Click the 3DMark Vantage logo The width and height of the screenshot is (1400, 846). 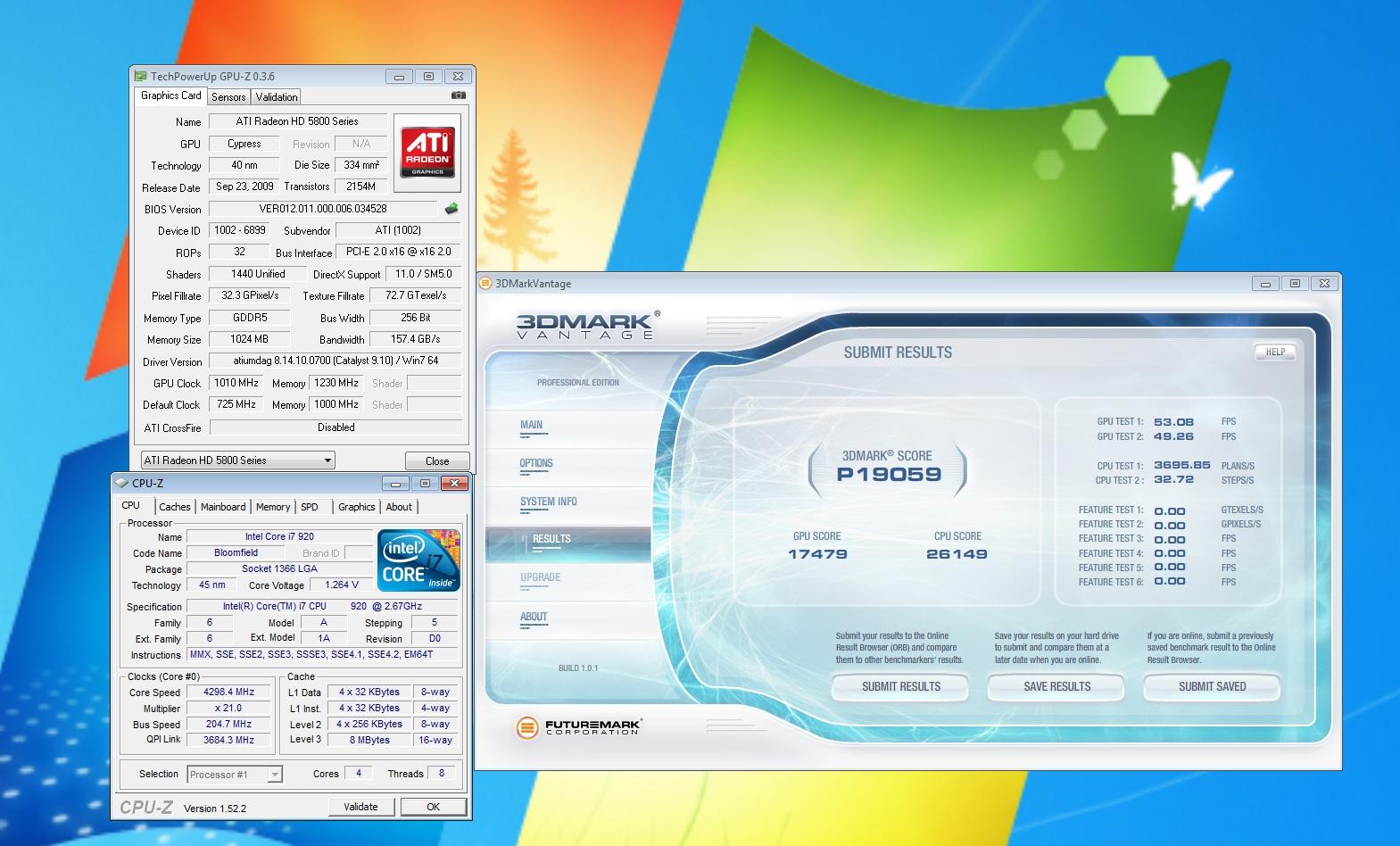(586, 326)
